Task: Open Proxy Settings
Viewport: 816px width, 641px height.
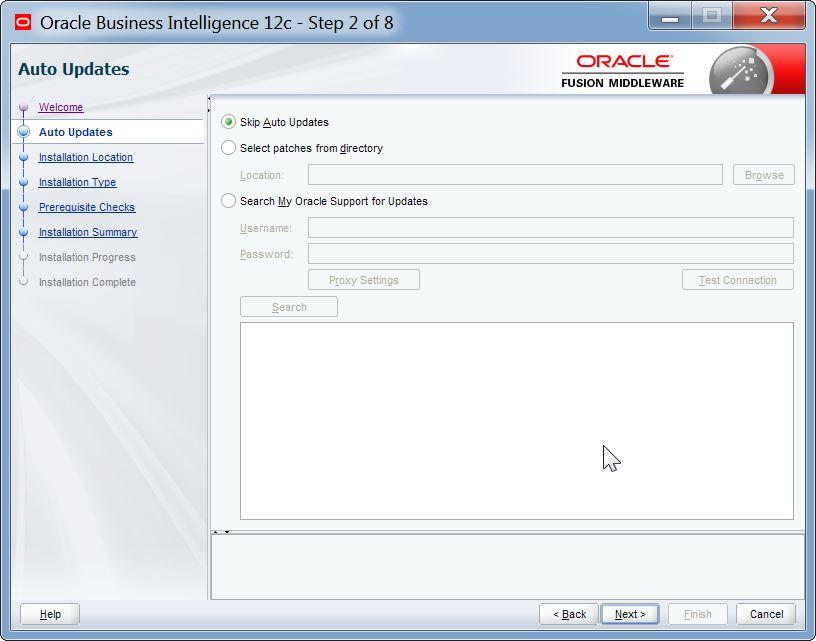Action: (x=364, y=280)
